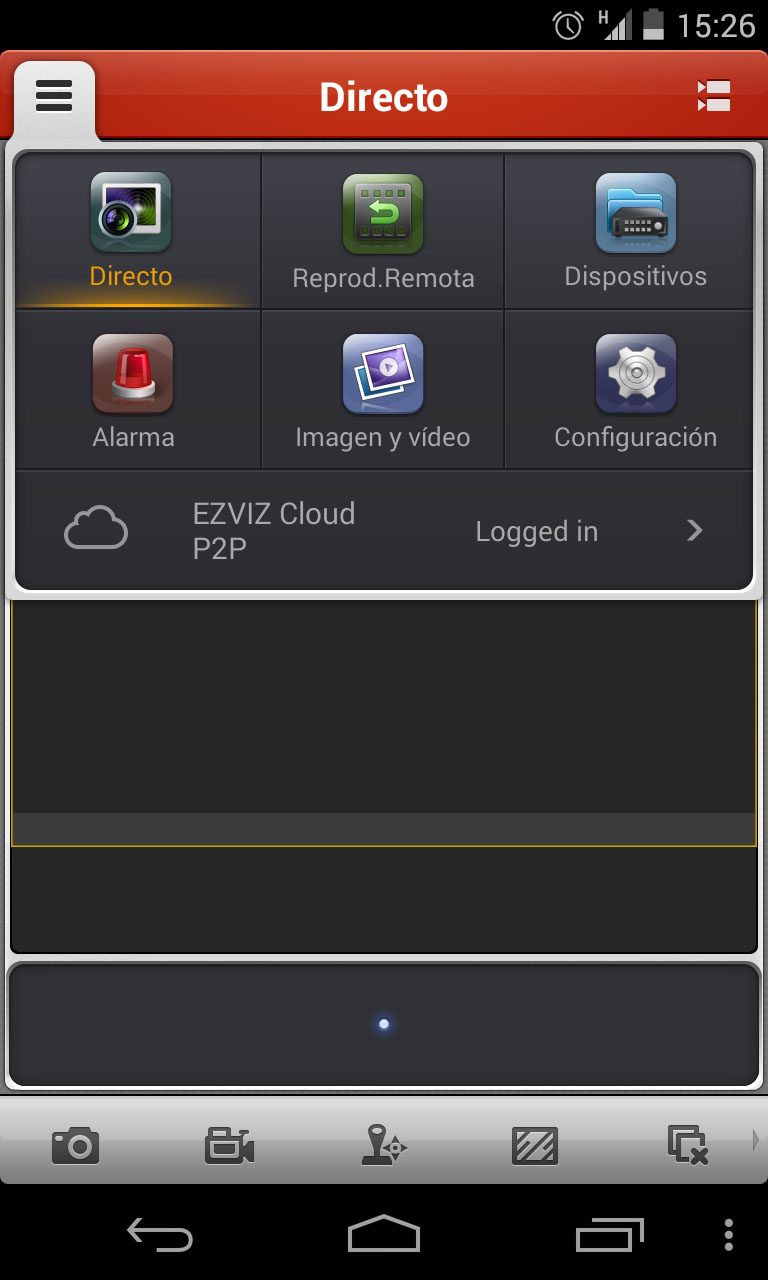The height and width of the screenshot is (1280, 768).
Task: Expand EZVIZ Cloud P2P chevron
Action: pos(695,531)
